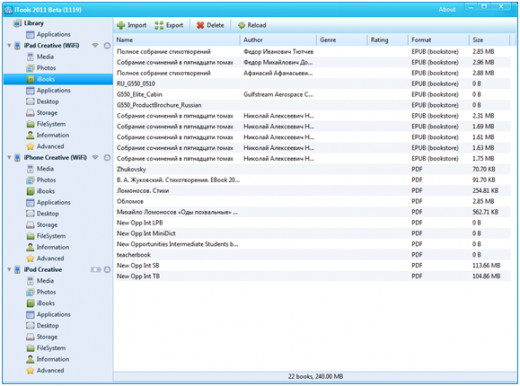
Task: Open Advanced under iPad Creative
Action: pos(45,146)
